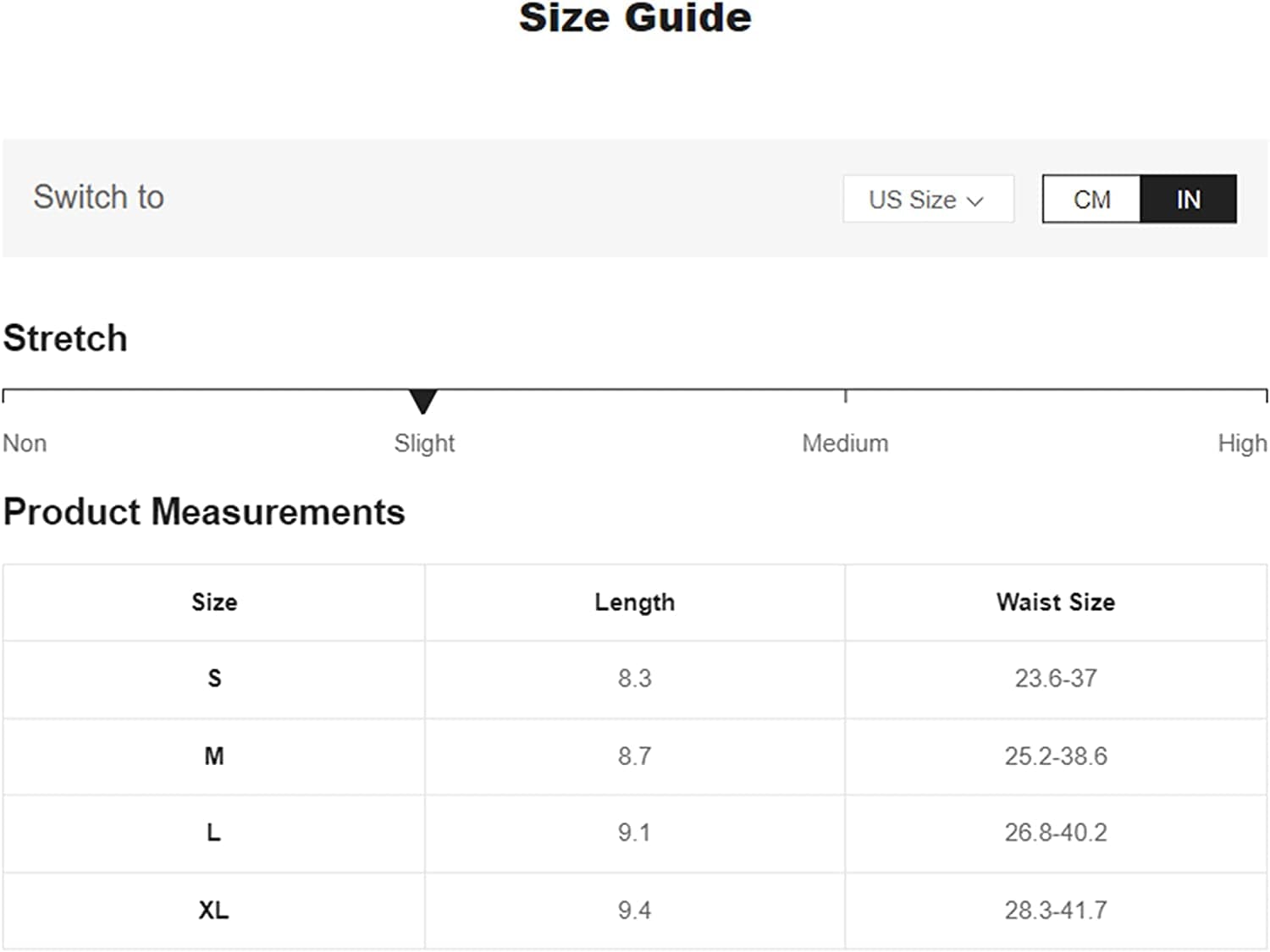Click the Waist Size column header
The width and height of the screenshot is (1270, 952).
(x=1055, y=603)
